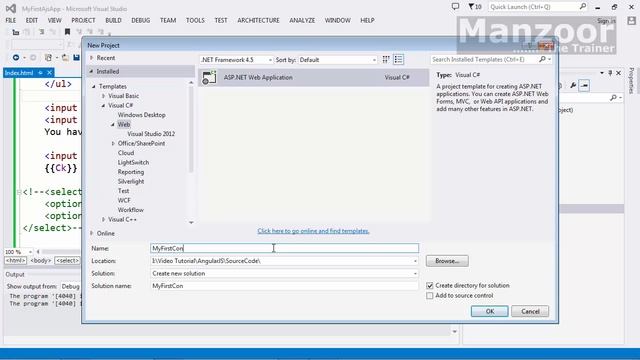Screen dimensions: 640x360
Task: Click the Browse... button
Action: 447,261
